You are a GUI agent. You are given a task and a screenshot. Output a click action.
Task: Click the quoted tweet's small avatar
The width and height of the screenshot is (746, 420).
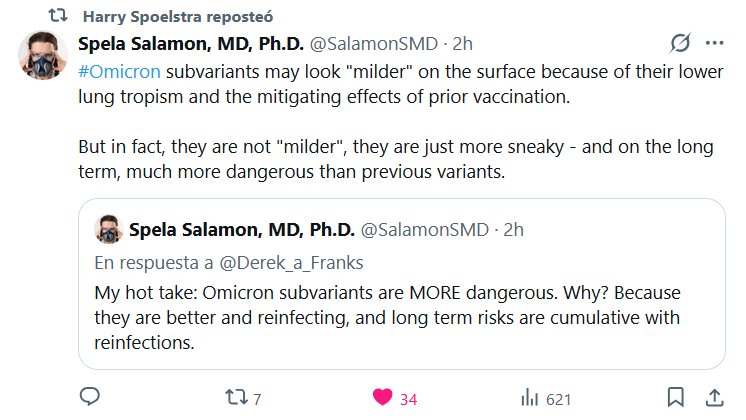pyautogui.click(x=108, y=230)
